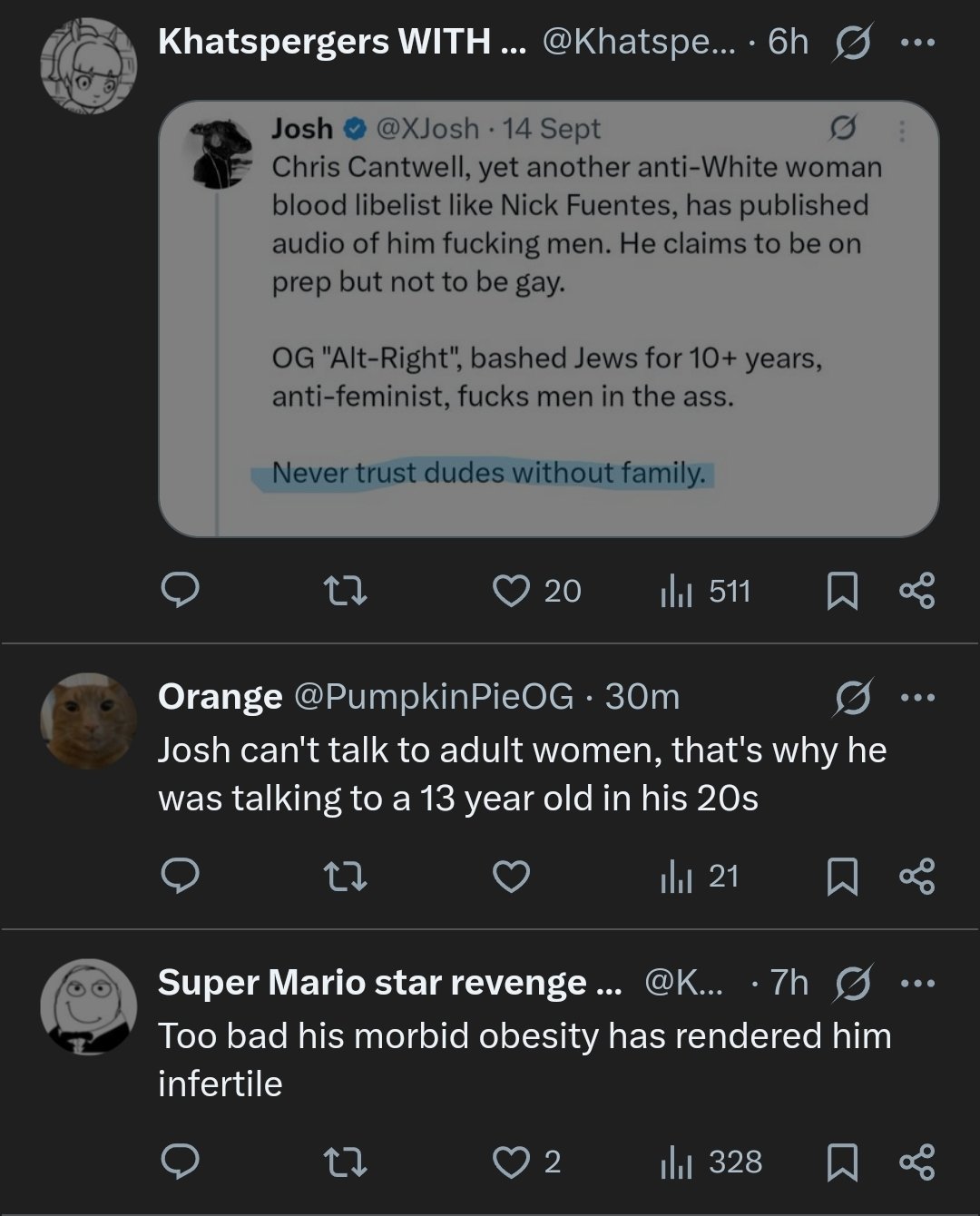Repost the Khatspergers tweet
This screenshot has width=980, height=1216.
pyautogui.click(x=346, y=592)
